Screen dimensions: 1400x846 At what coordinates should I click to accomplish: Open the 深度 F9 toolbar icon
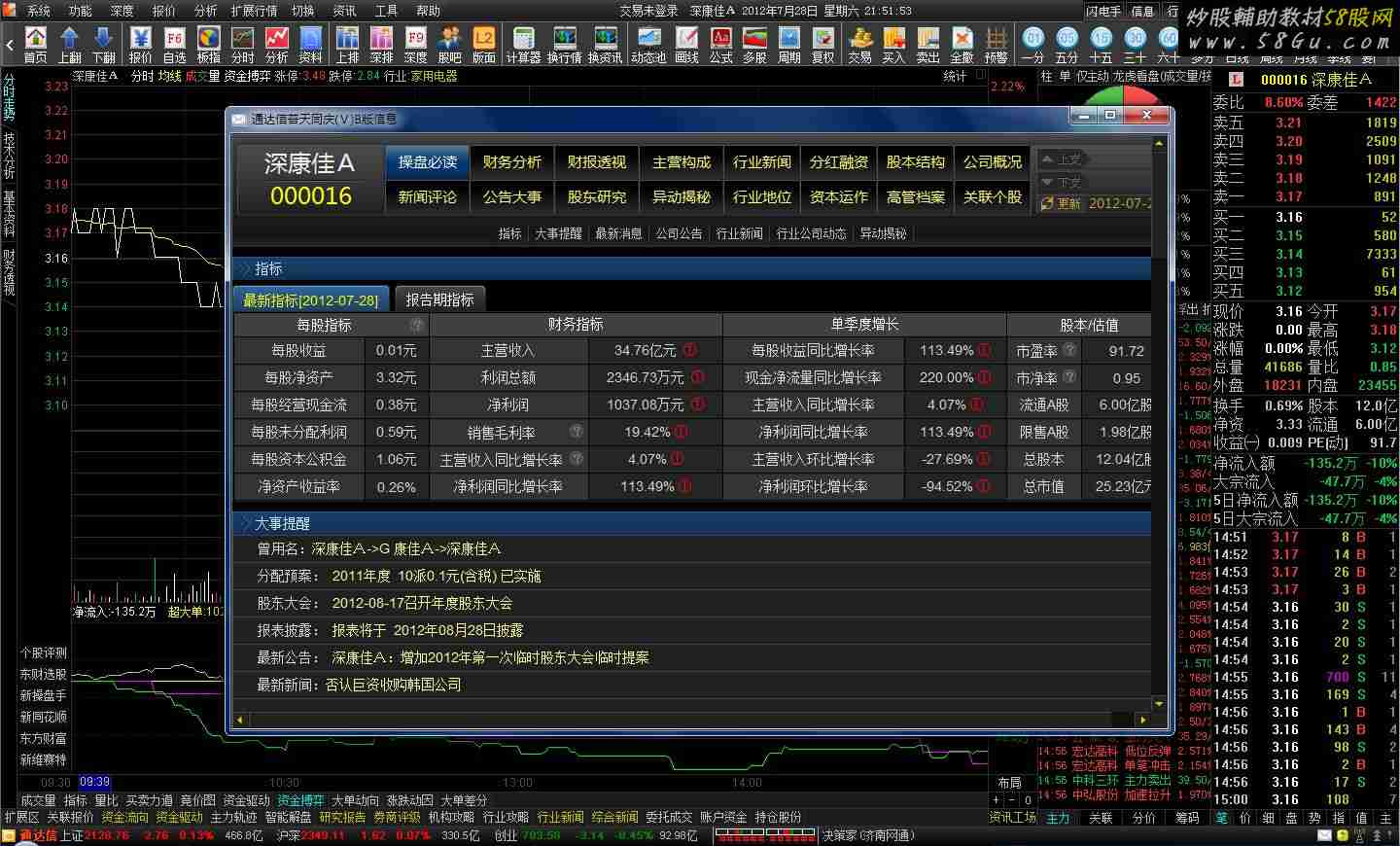pos(416,45)
